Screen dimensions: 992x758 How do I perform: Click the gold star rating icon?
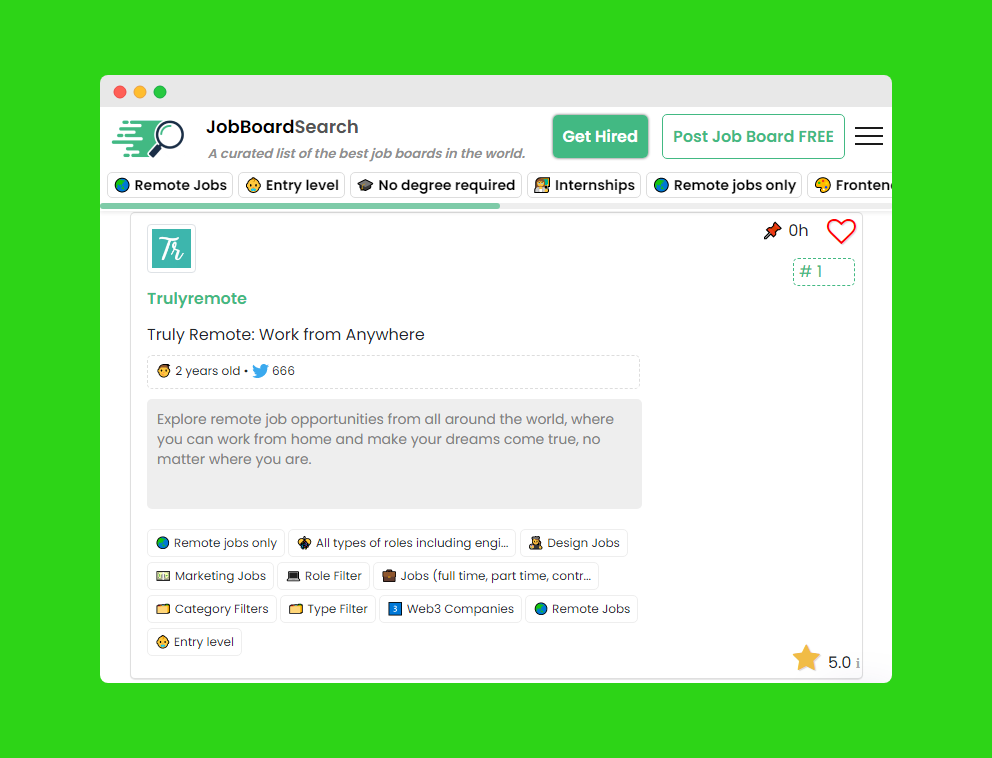click(806, 659)
